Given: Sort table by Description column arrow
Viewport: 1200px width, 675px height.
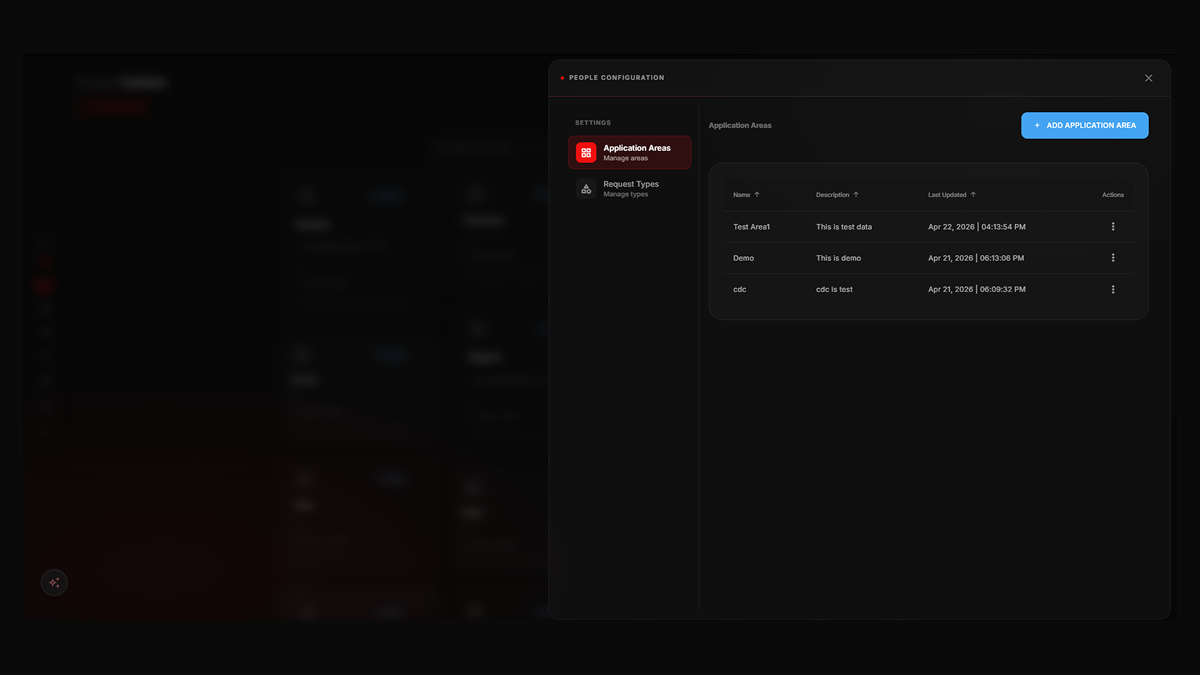Looking at the screenshot, I should (856, 195).
